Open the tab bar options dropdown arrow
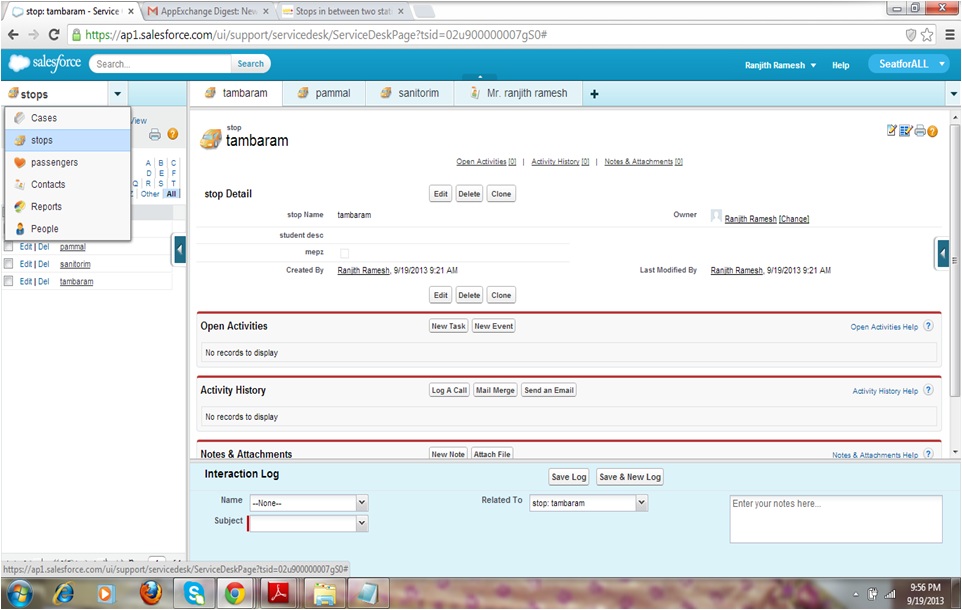Image resolution: width=962 pixels, height=610 pixels. (953, 94)
